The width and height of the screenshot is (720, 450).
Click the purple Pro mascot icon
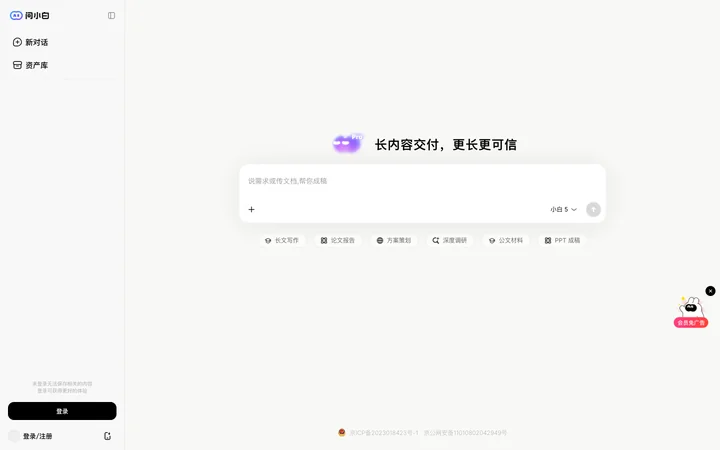348,144
